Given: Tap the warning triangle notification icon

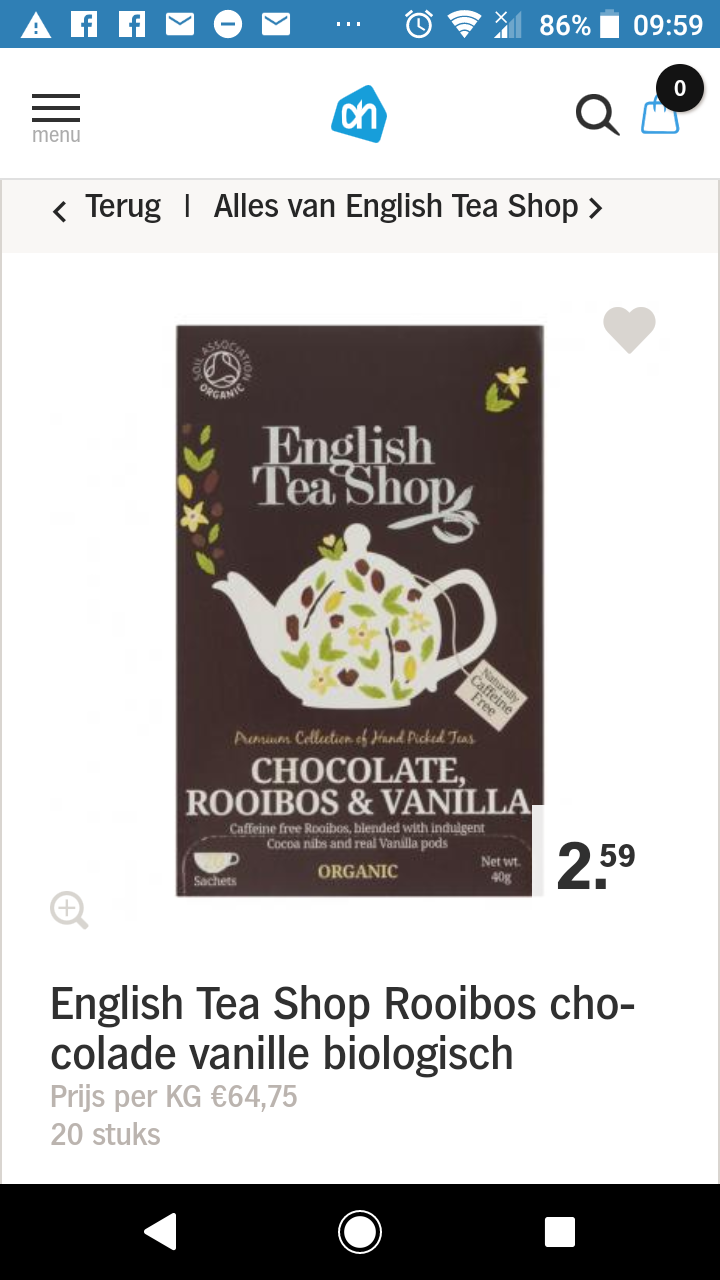Looking at the screenshot, I should tap(36, 25).
